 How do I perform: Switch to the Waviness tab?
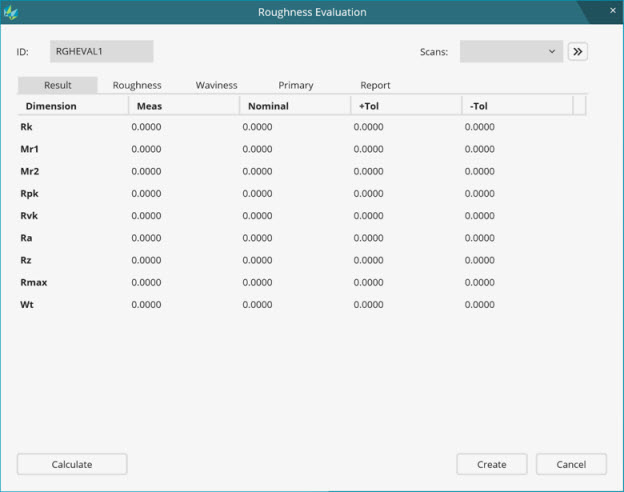pos(216,85)
